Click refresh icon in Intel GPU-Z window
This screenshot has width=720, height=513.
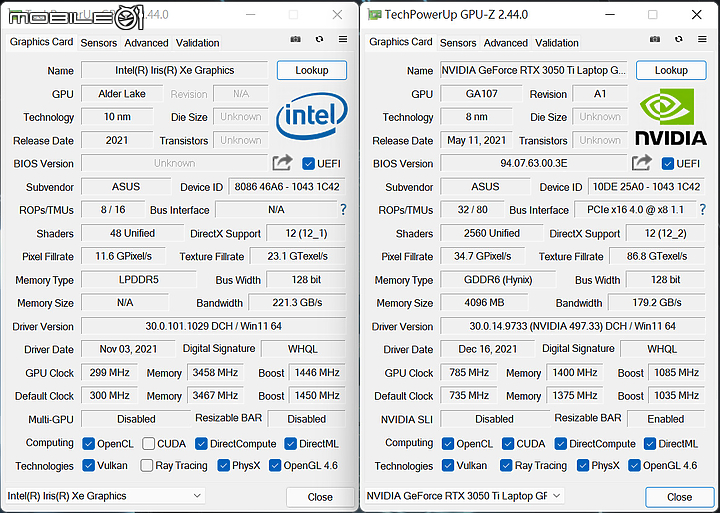(x=320, y=39)
